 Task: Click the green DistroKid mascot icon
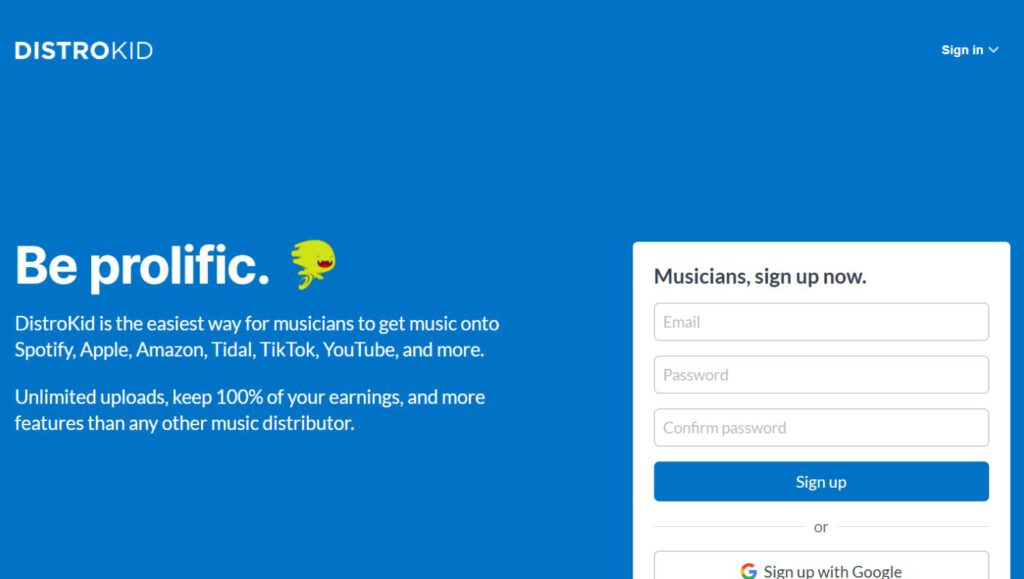pyautogui.click(x=313, y=264)
